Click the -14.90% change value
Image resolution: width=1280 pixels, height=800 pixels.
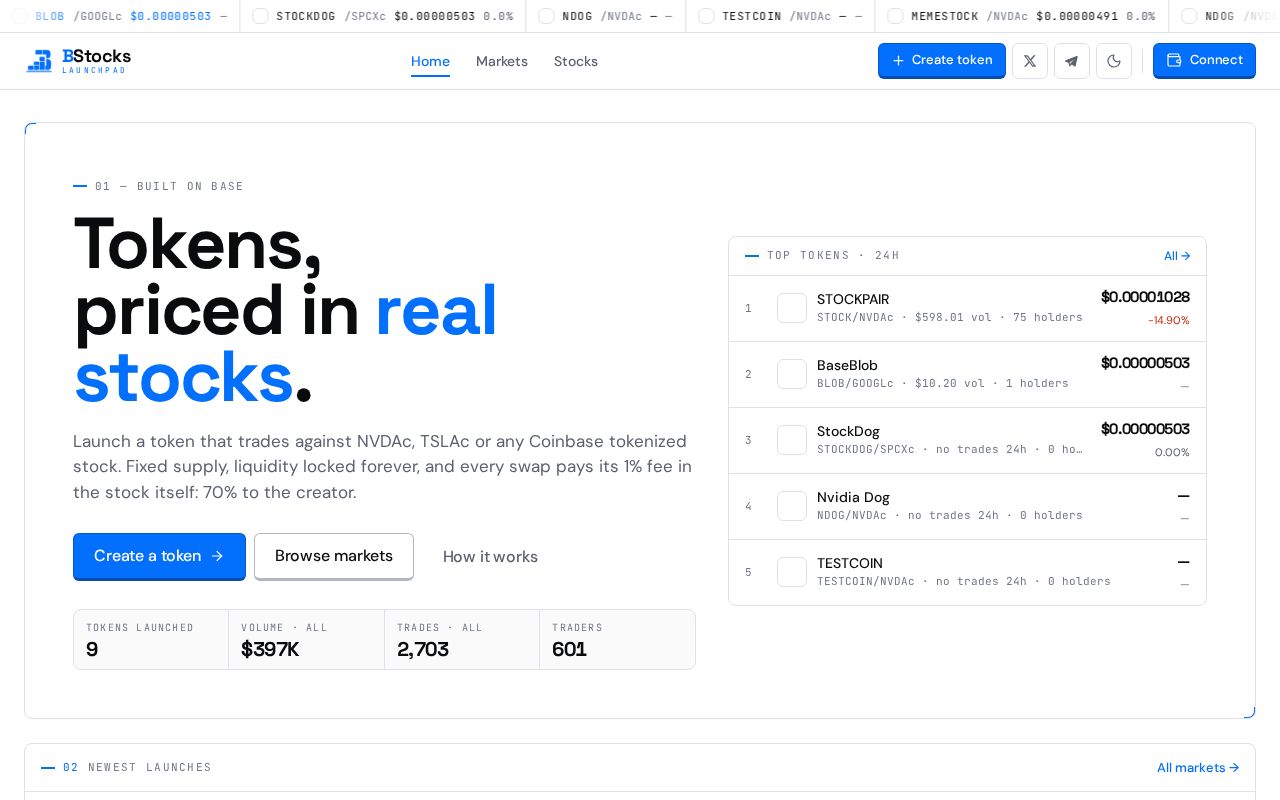[1169, 320]
